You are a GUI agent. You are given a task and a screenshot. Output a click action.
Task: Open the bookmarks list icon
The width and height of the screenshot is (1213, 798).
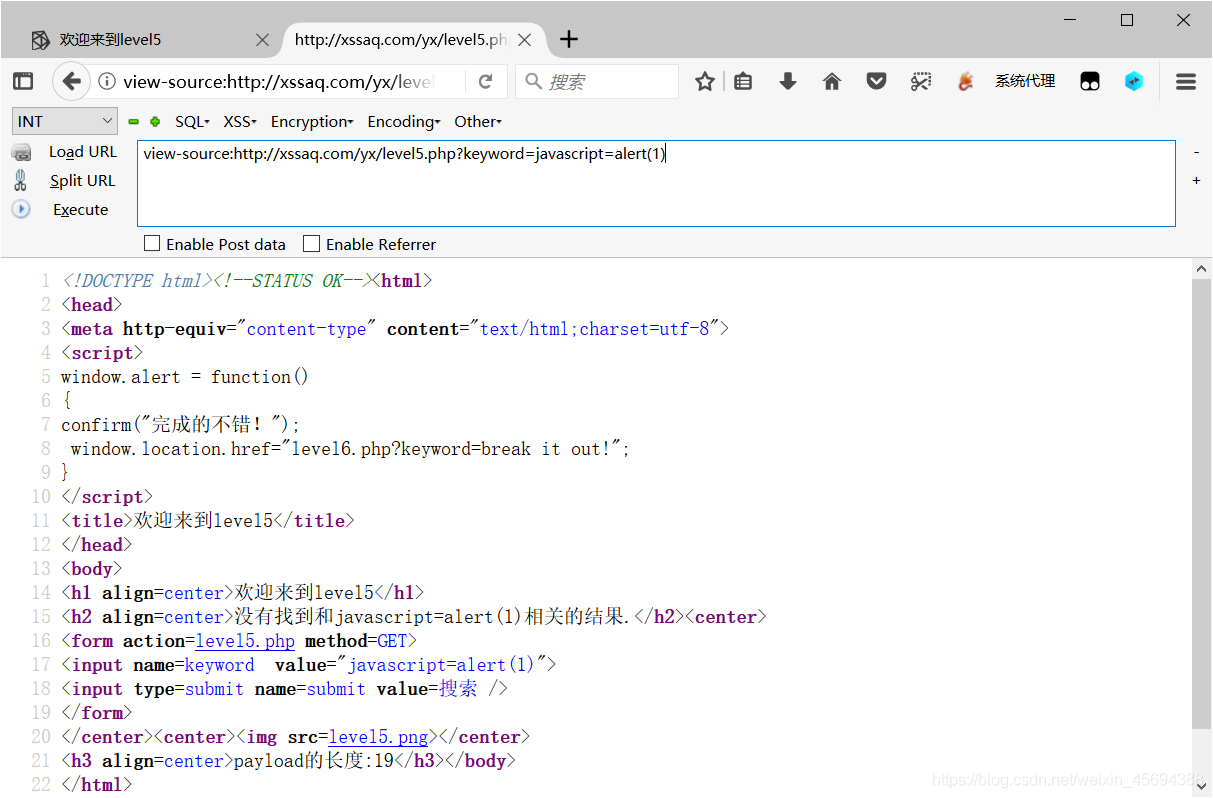[x=743, y=82]
